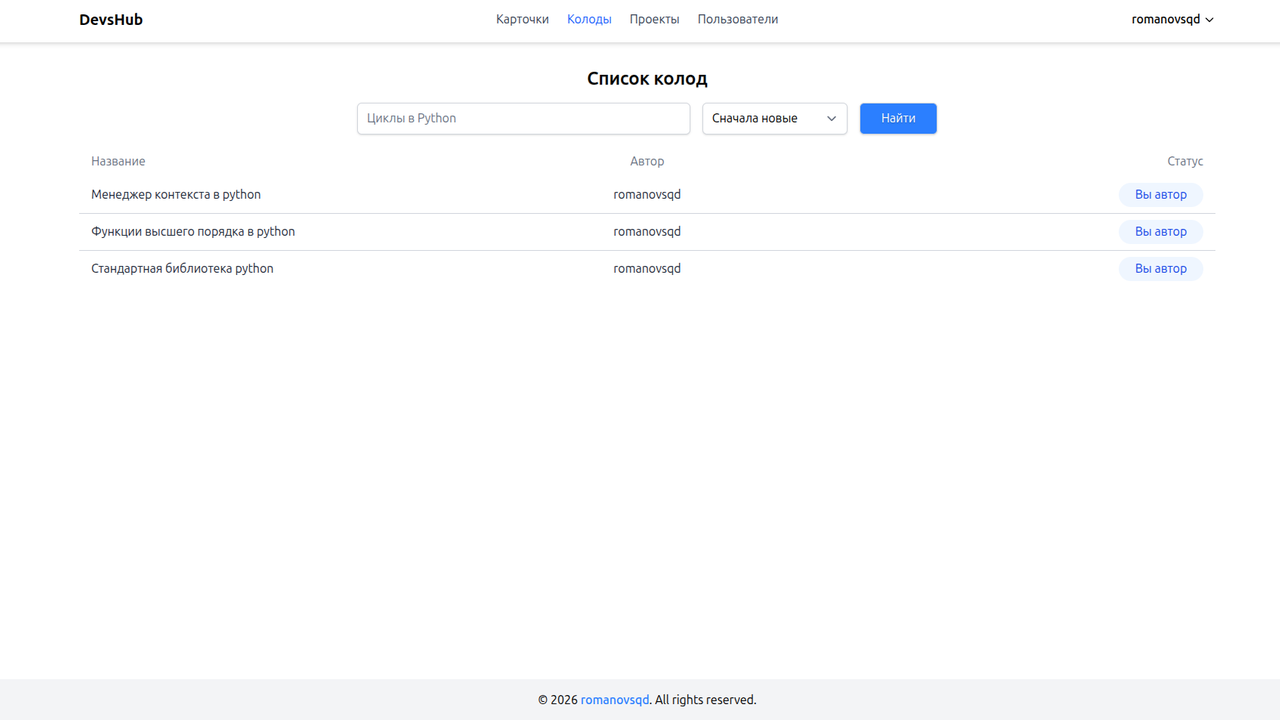Click the Вы автор badge on last deck
Viewport: 1280px width, 720px height.
(x=1160, y=268)
